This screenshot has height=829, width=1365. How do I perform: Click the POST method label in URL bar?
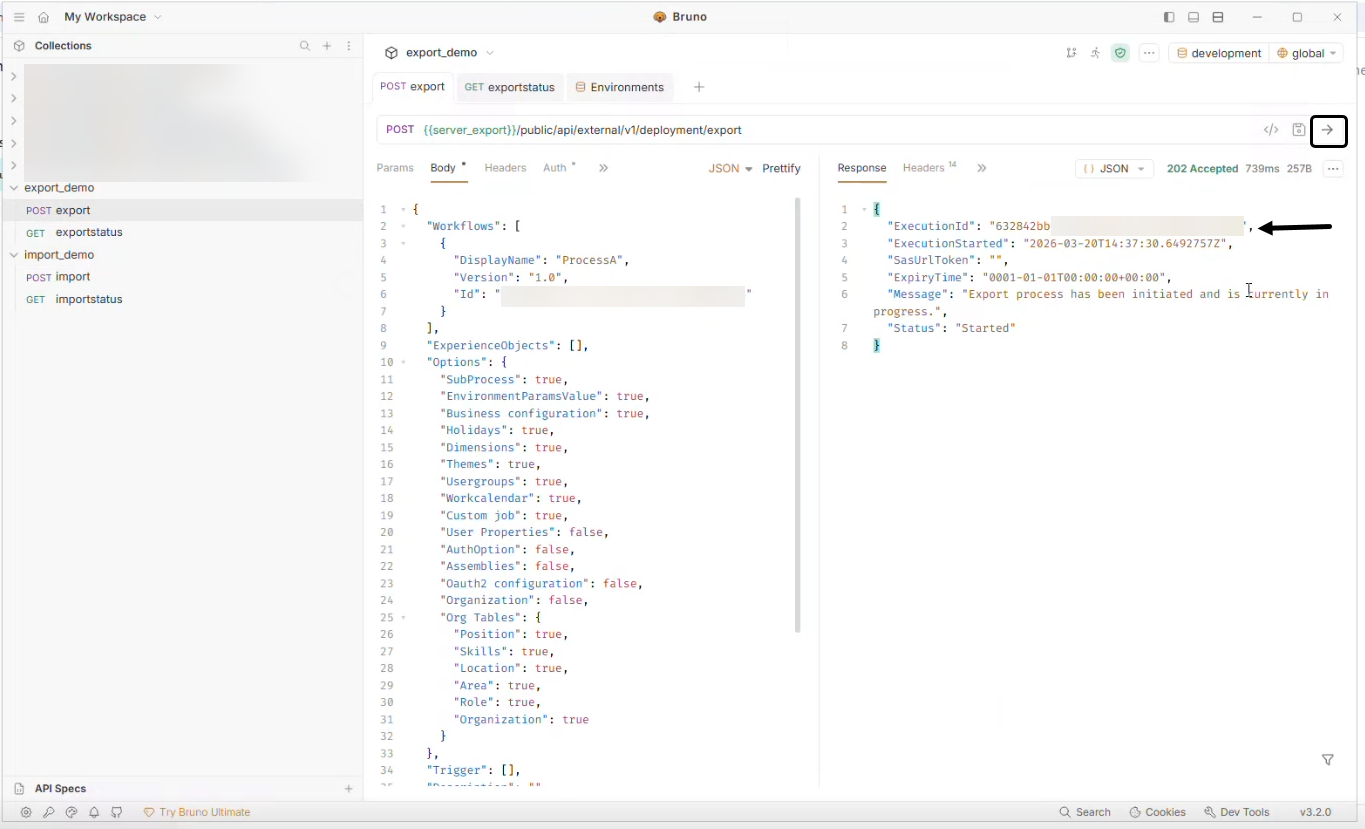[x=400, y=130]
